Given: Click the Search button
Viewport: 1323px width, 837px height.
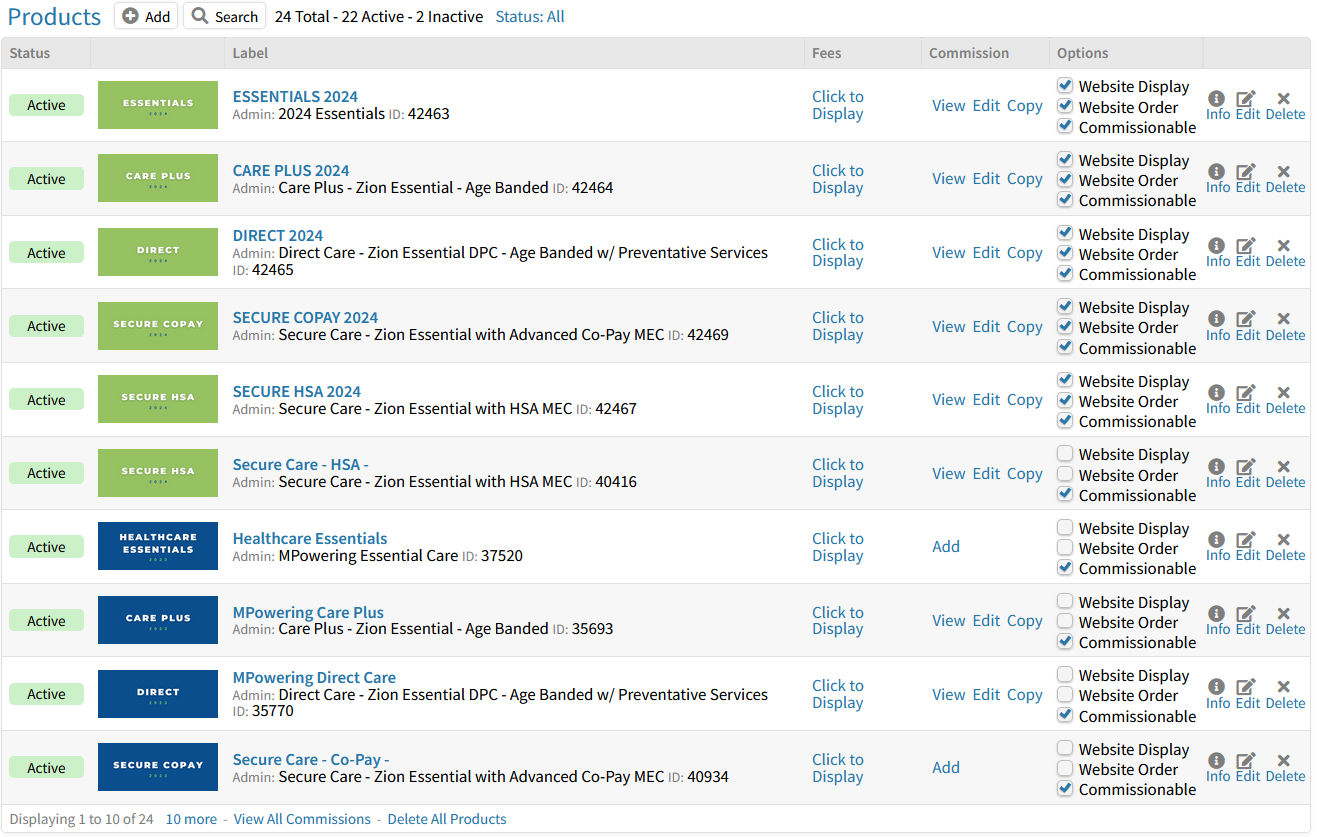Looking at the screenshot, I should point(225,17).
